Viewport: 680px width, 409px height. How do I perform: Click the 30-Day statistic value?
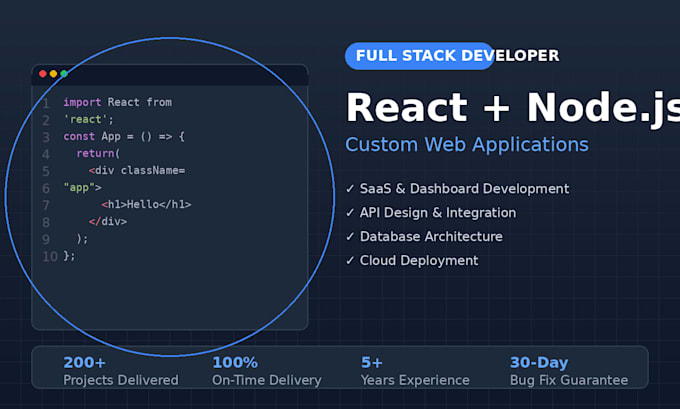pyautogui.click(x=539, y=362)
